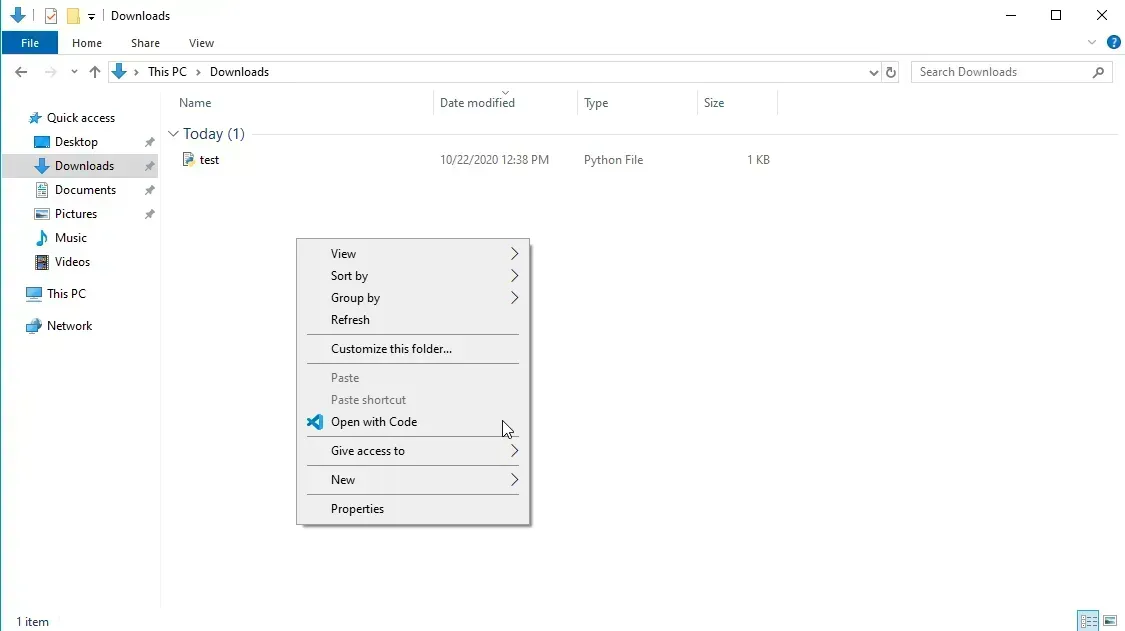Select Documents in the navigation pane

[x=85, y=190]
